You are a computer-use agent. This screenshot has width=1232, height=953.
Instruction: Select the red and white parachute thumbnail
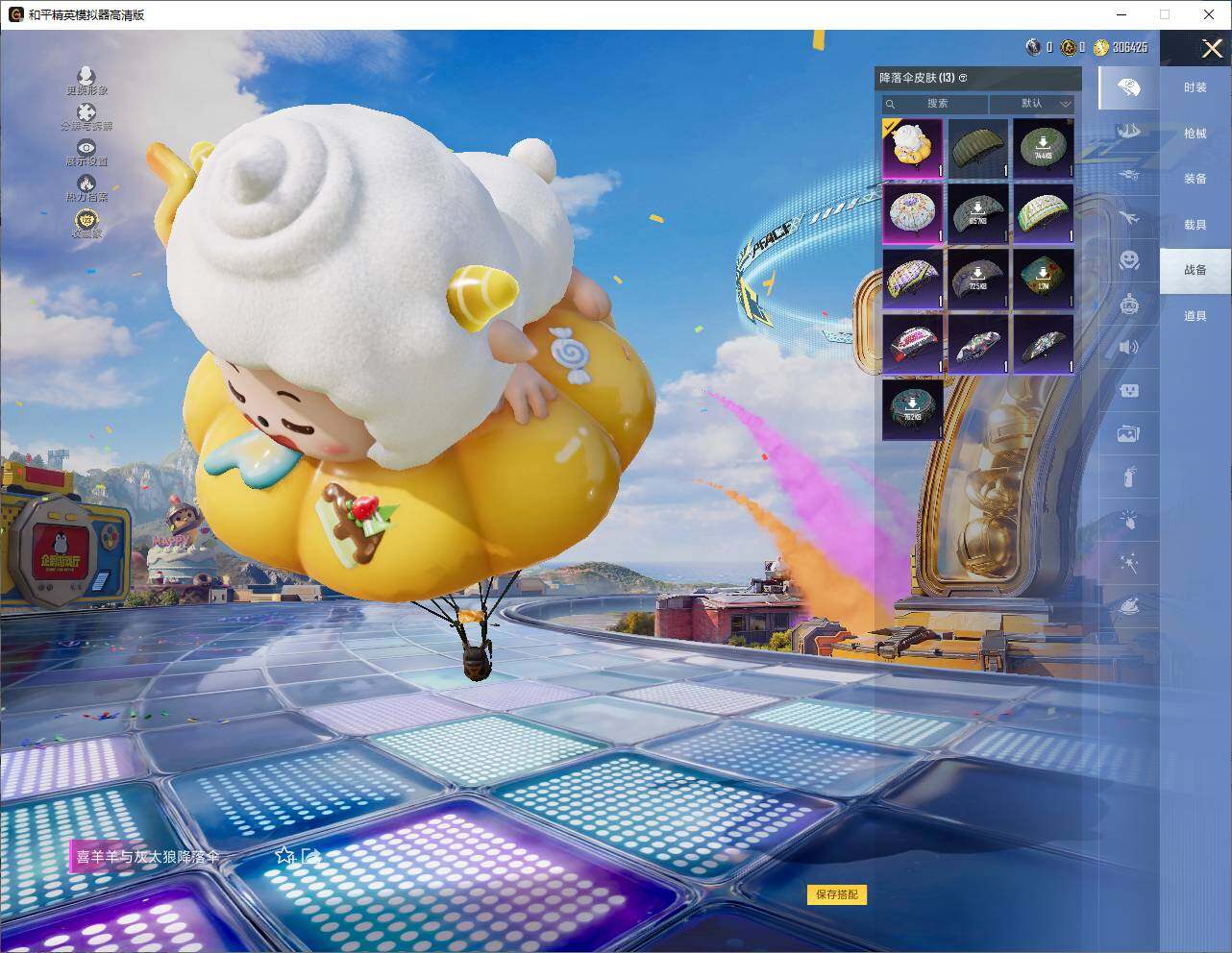click(x=913, y=344)
